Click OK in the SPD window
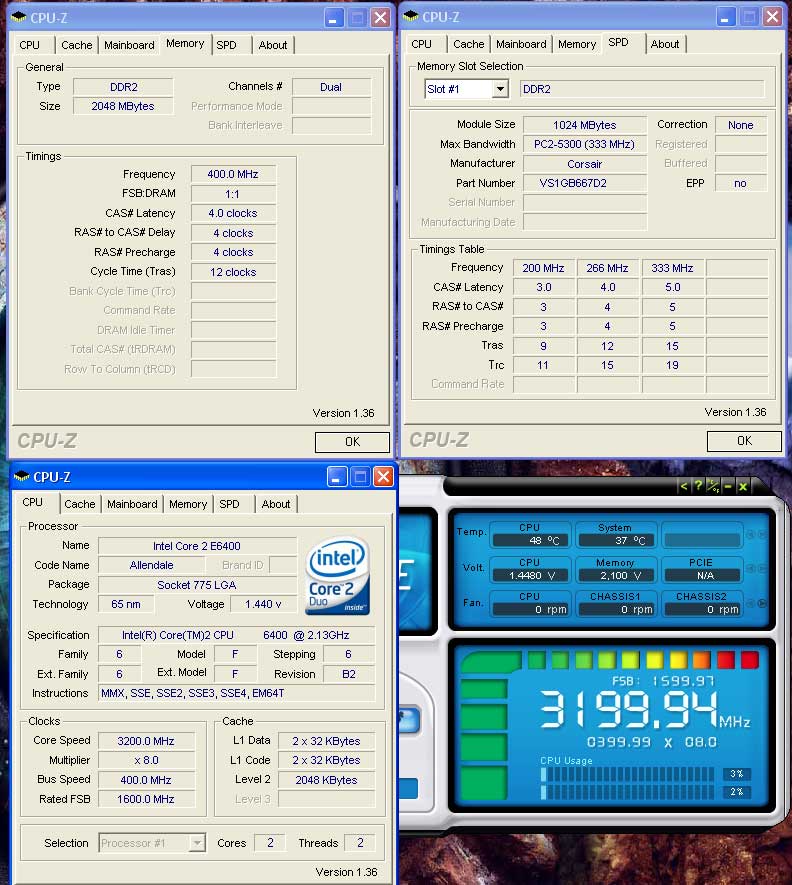Screen dimensions: 792x885 744,441
